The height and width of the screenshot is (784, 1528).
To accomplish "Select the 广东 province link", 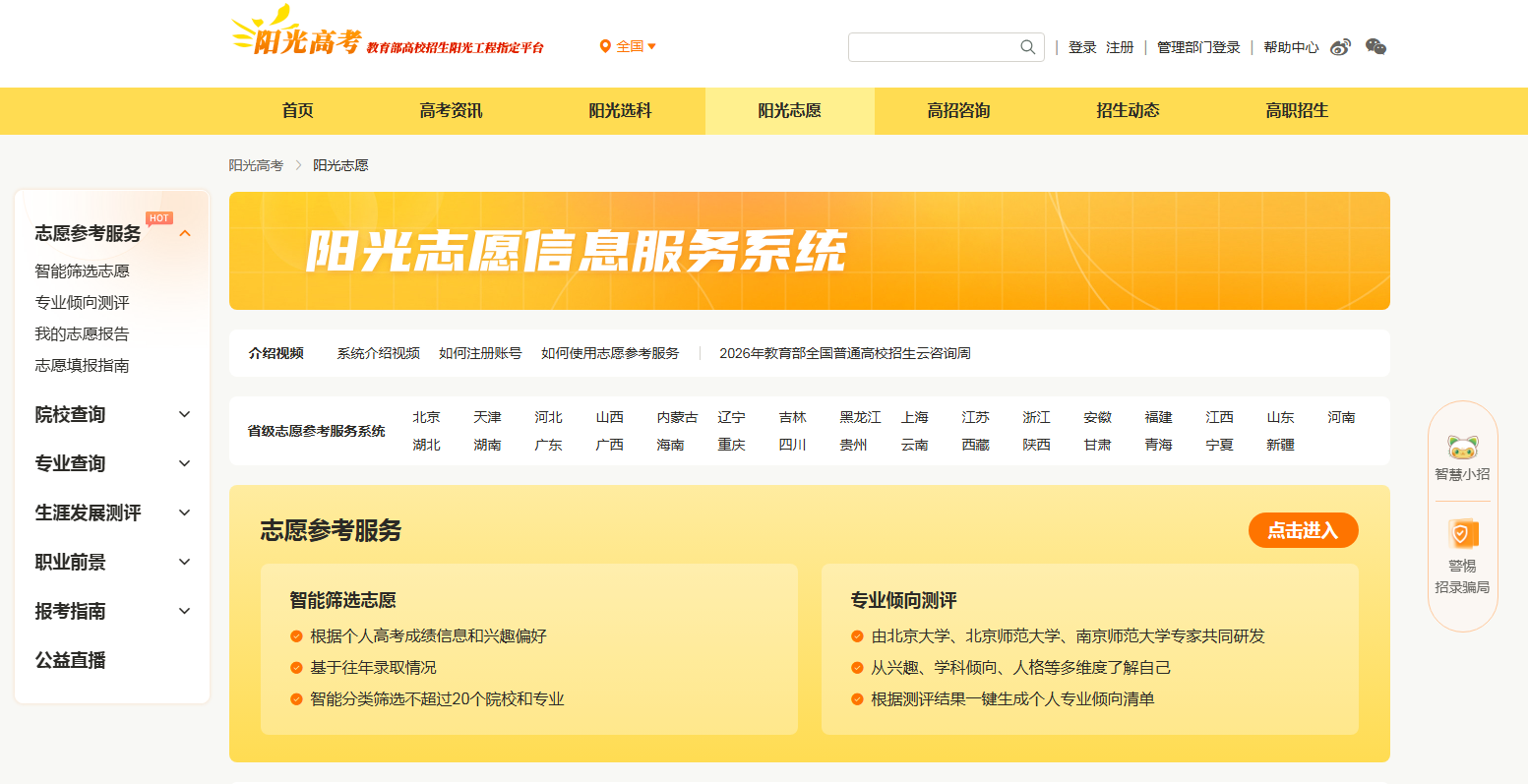I will (x=549, y=445).
